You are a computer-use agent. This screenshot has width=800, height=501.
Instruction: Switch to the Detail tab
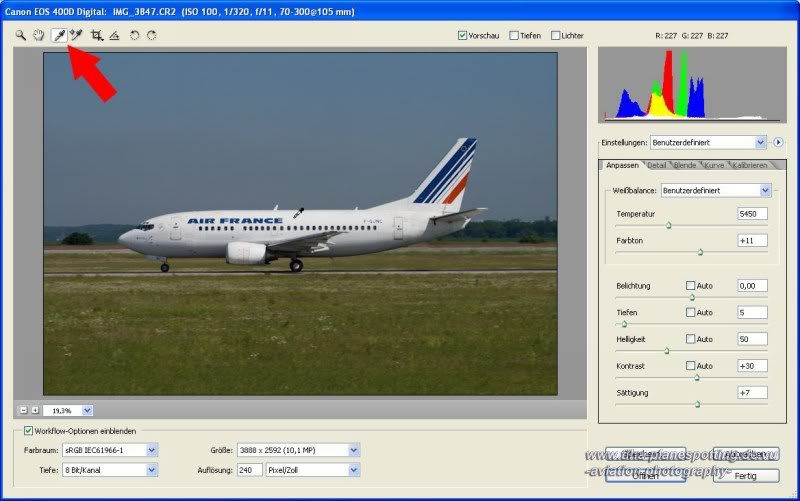pos(657,165)
